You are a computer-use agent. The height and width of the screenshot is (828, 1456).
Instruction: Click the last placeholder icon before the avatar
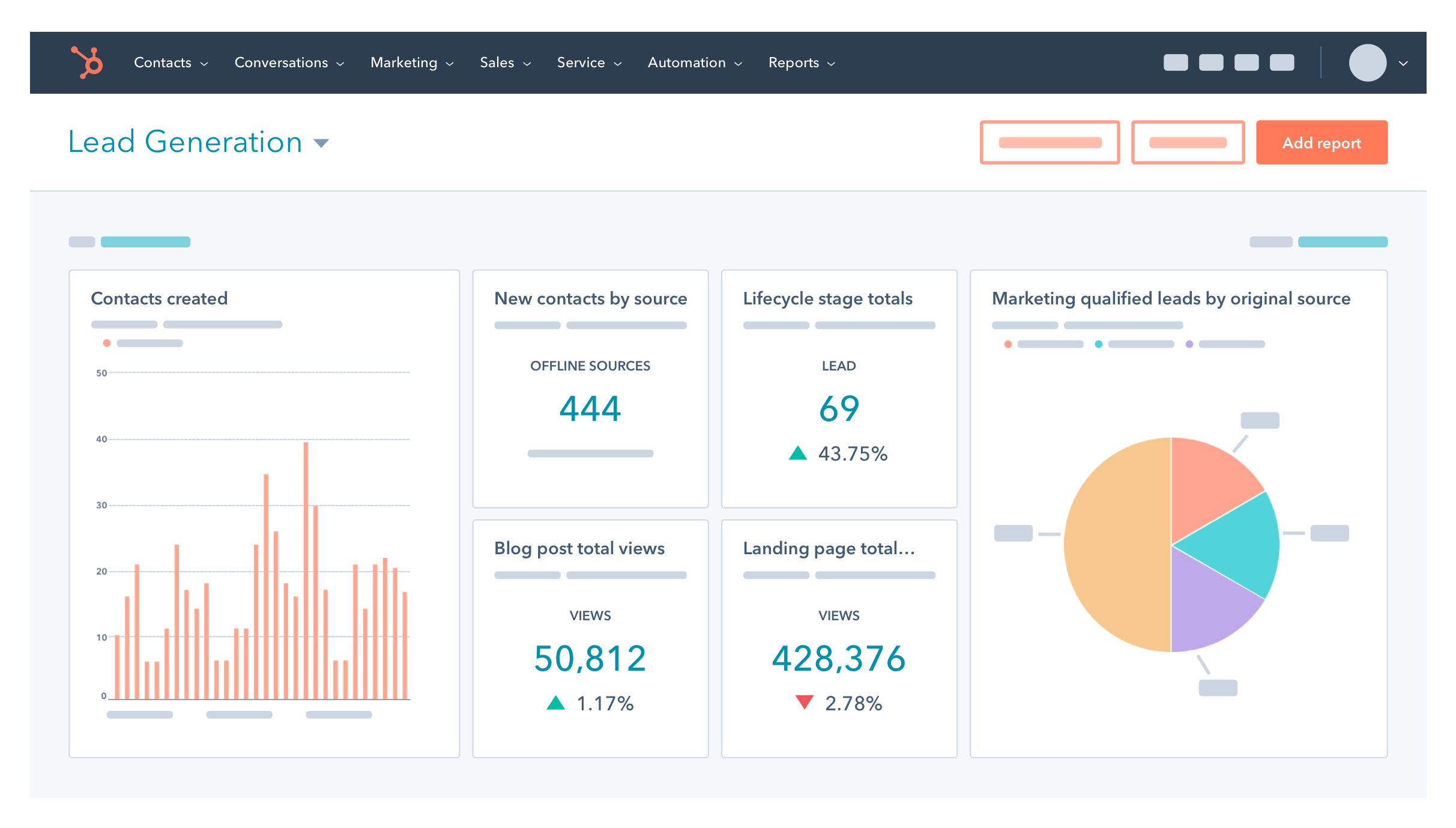(1281, 62)
